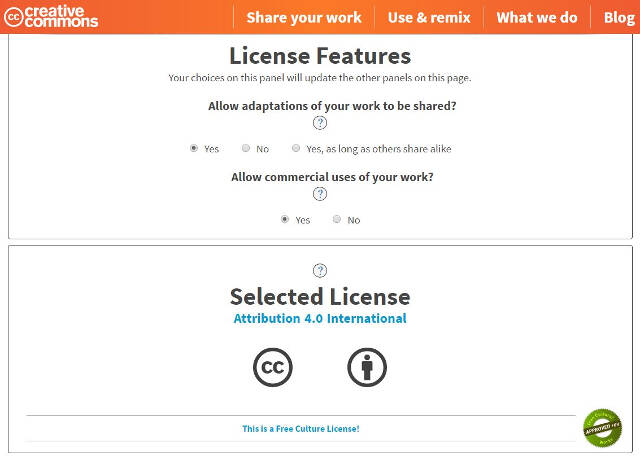Screen dimensions: 640x456
Task: Click the Creative Commons logo
Action: pyautogui.click(x=51, y=17)
